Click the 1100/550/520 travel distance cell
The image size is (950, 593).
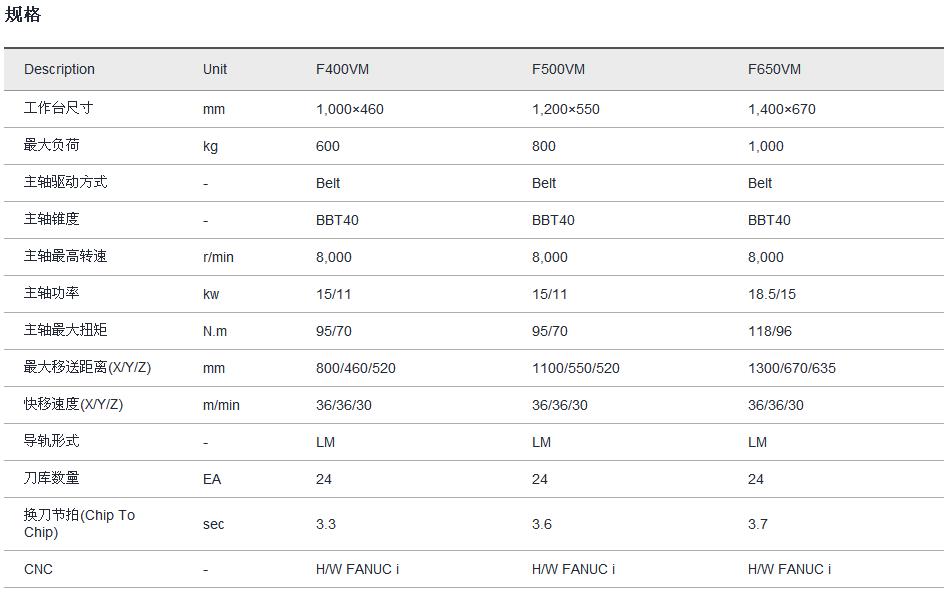pyautogui.click(x=575, y=368)
